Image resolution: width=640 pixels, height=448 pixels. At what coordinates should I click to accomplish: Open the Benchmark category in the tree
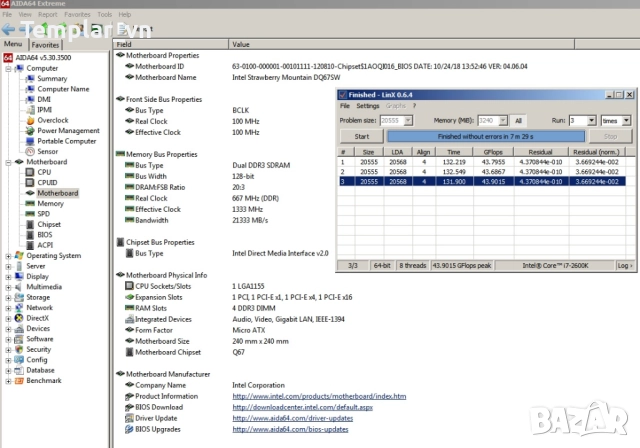(43, 381)
